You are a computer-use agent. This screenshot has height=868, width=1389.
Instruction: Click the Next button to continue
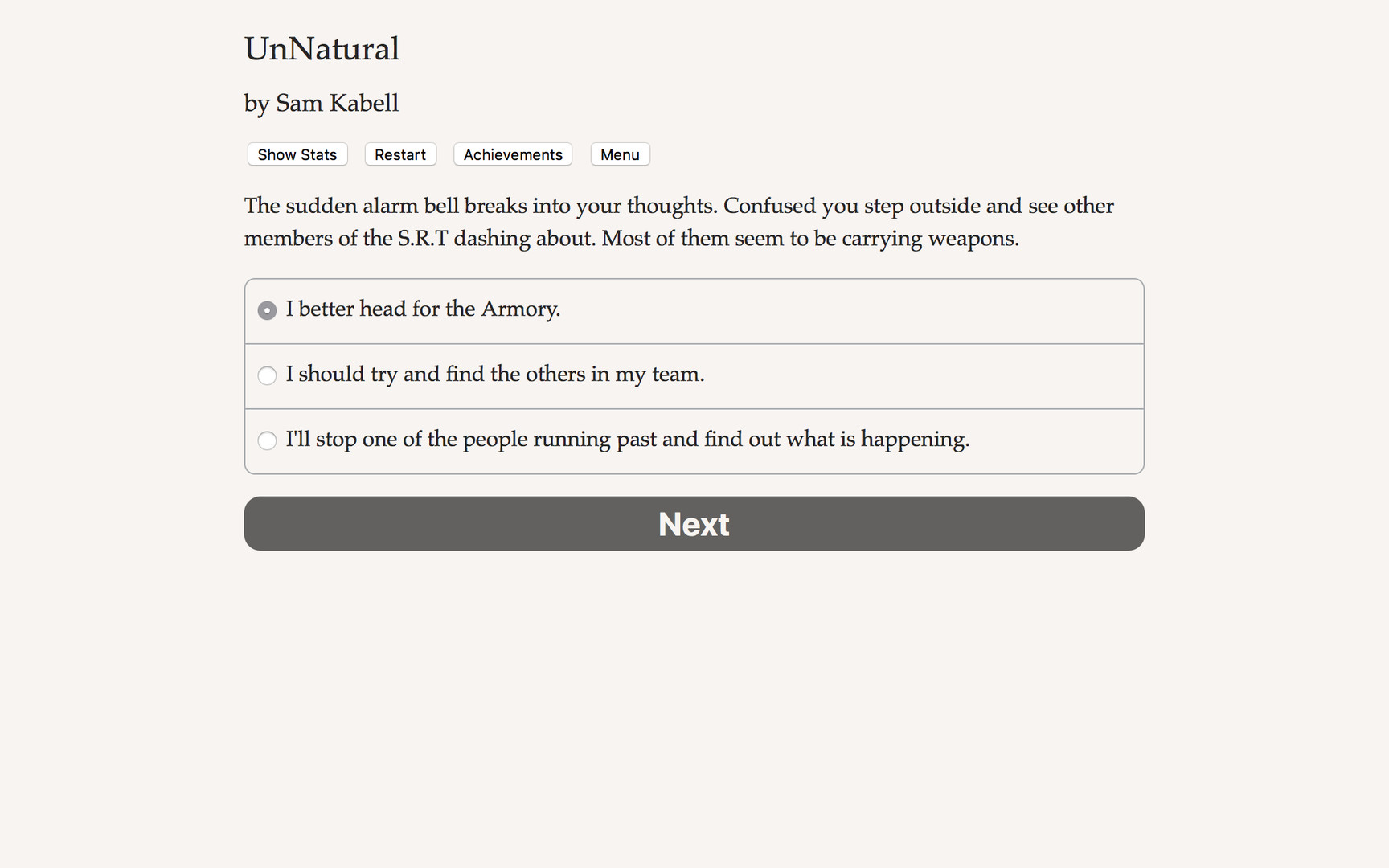(x=693, y=523)
